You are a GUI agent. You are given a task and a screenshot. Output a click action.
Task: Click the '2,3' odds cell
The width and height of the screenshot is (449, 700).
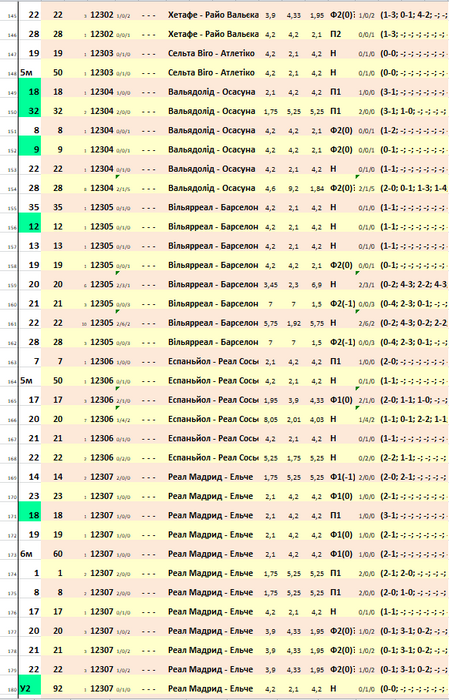click(293, 284)
